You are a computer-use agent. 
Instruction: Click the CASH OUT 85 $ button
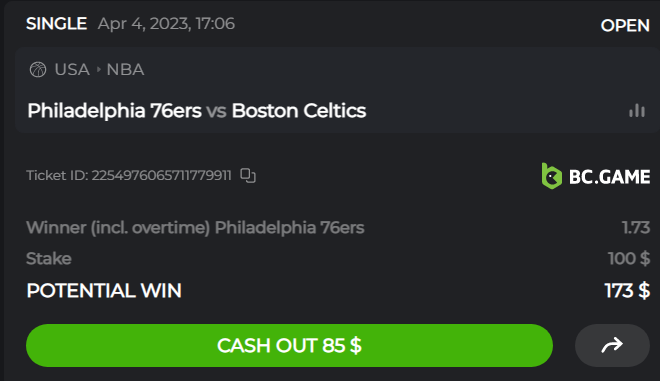coord(289,345)
